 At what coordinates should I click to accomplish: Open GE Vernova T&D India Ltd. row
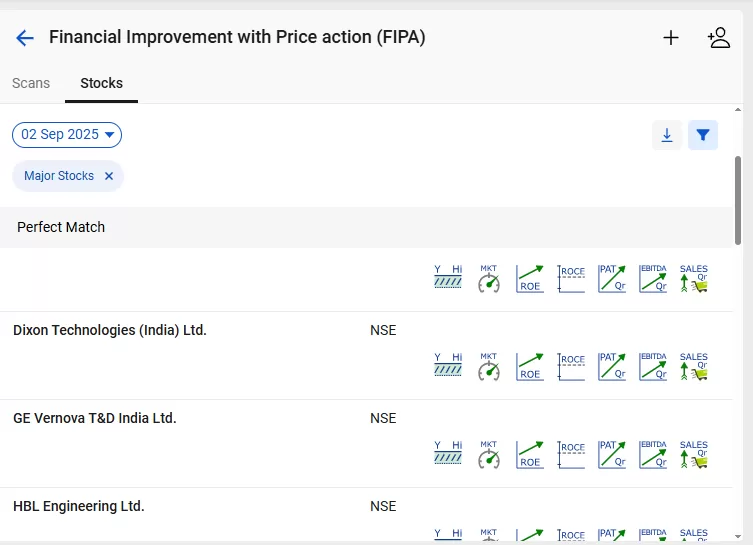point(366,443)
